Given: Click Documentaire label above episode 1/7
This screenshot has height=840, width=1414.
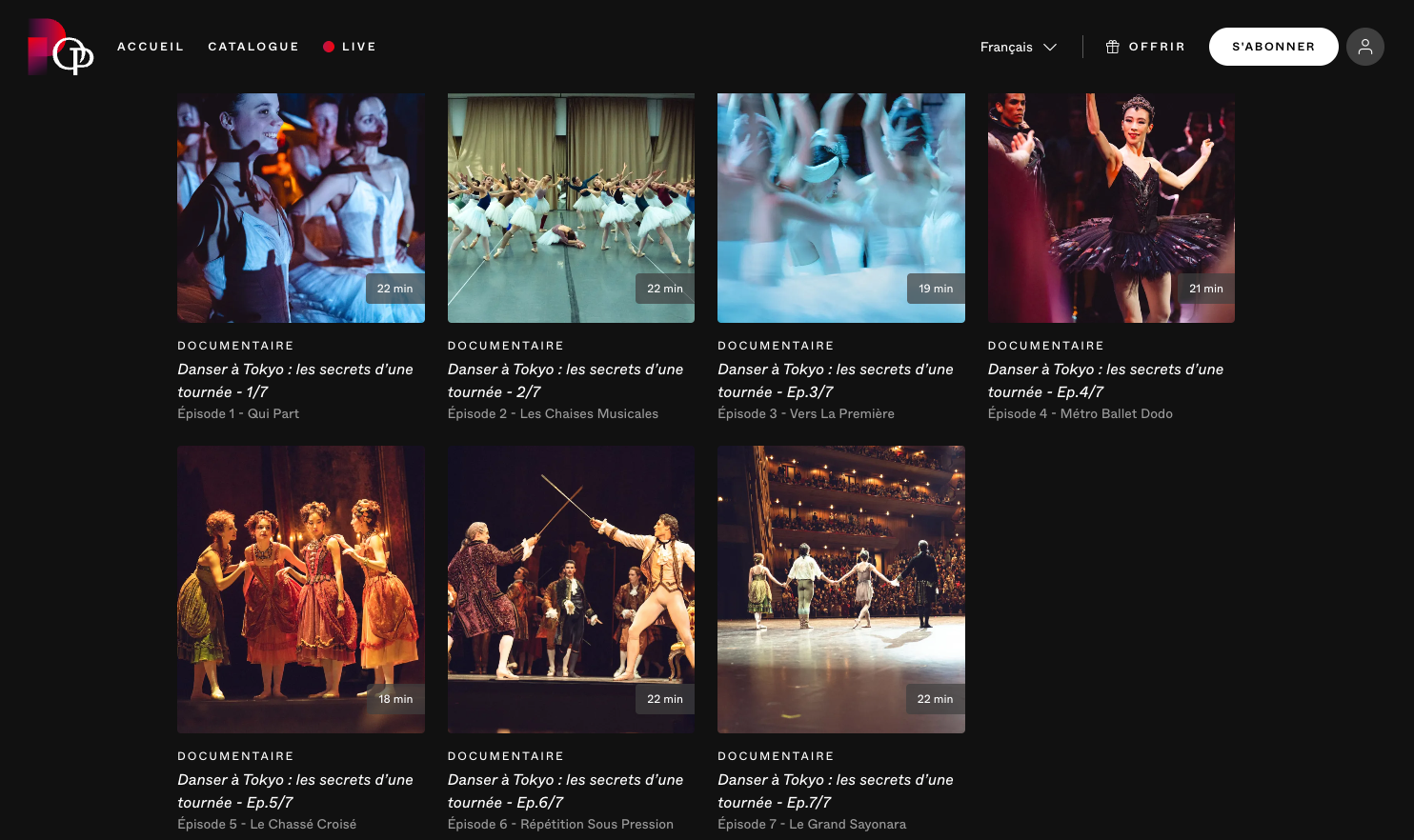Looking at the screenshot, I should click(x=235, y=346).
